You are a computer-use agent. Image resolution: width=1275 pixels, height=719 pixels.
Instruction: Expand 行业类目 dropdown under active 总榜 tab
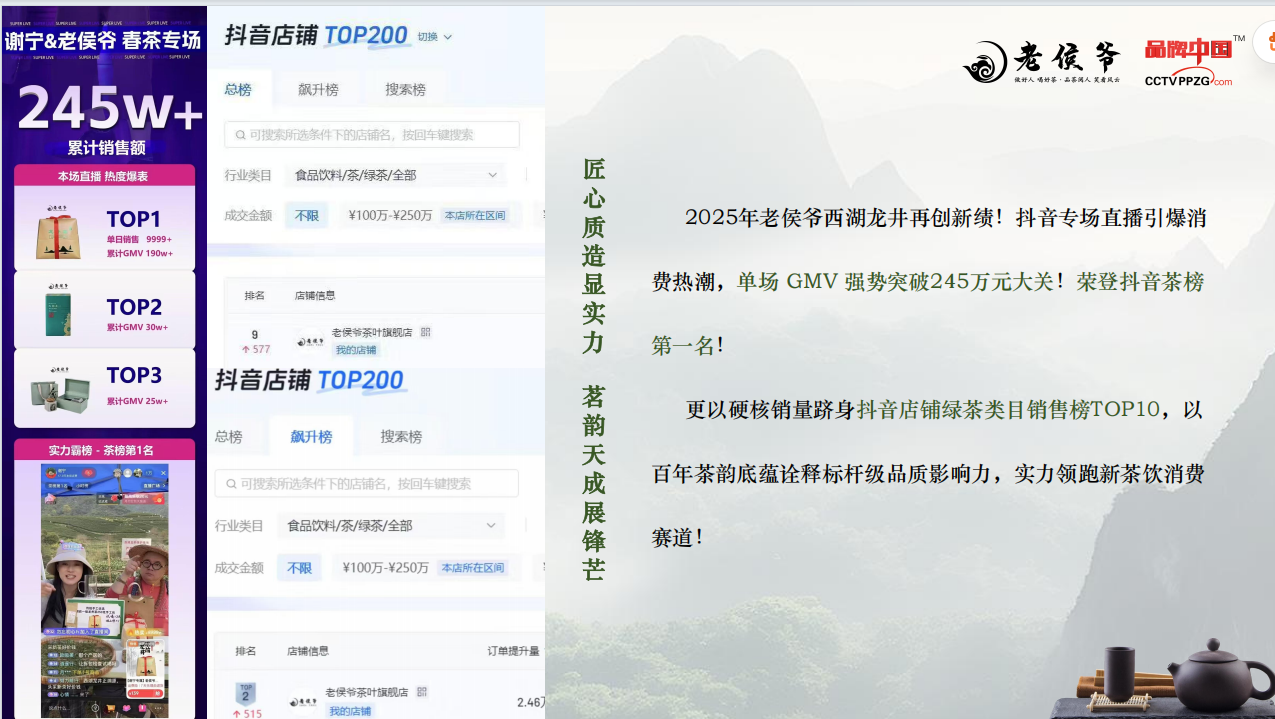tap(395, 175)
